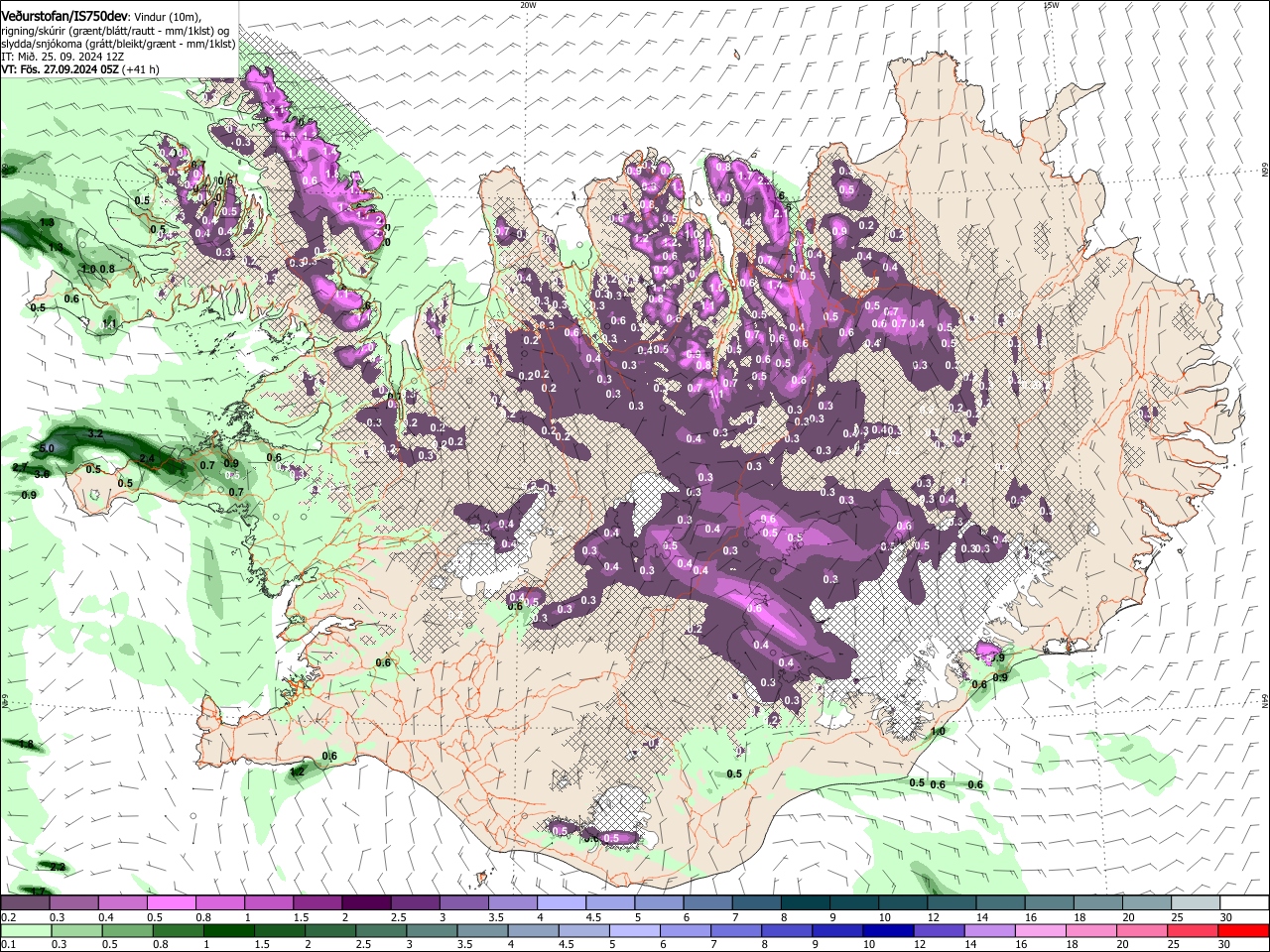Click the Veðurstofan/IS750dev title text
Viewport: 1270px width, 952px height.
[64, 16]
